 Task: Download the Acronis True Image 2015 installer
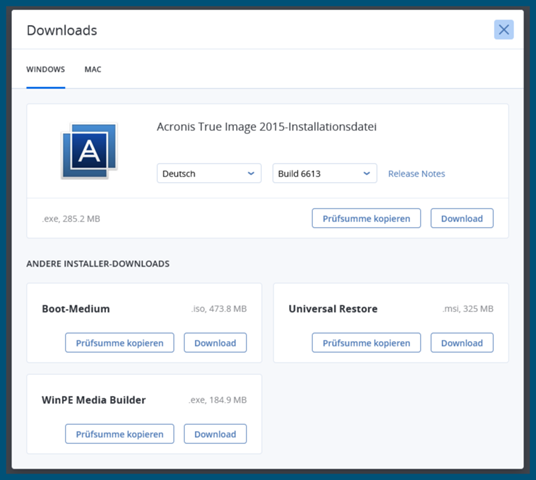tap(462, 218)
